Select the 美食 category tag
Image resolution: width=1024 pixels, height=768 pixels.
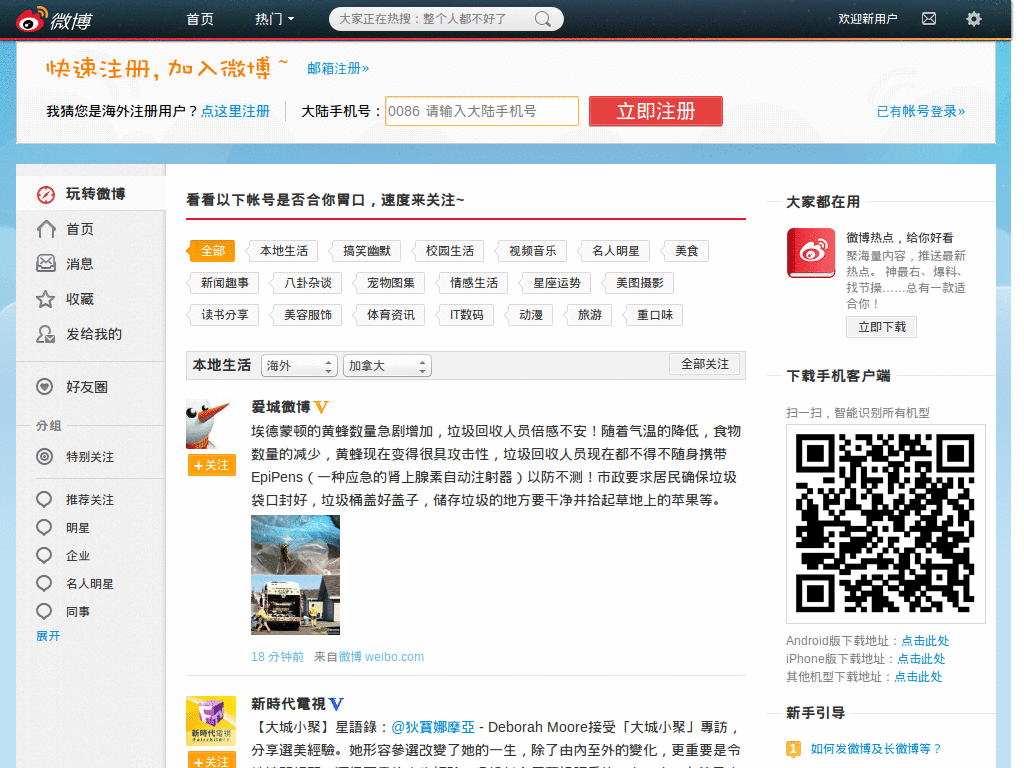click(686, 251)
